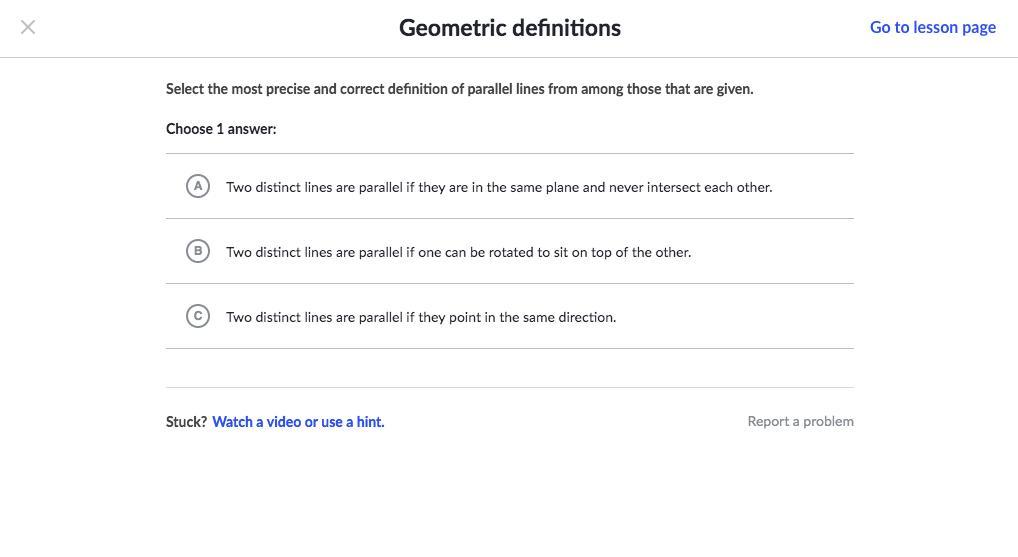Pick the answer "point in the same direction"
Image resolution: width=1018 pixels, height=557 pixels.
(x=421, y=317)
